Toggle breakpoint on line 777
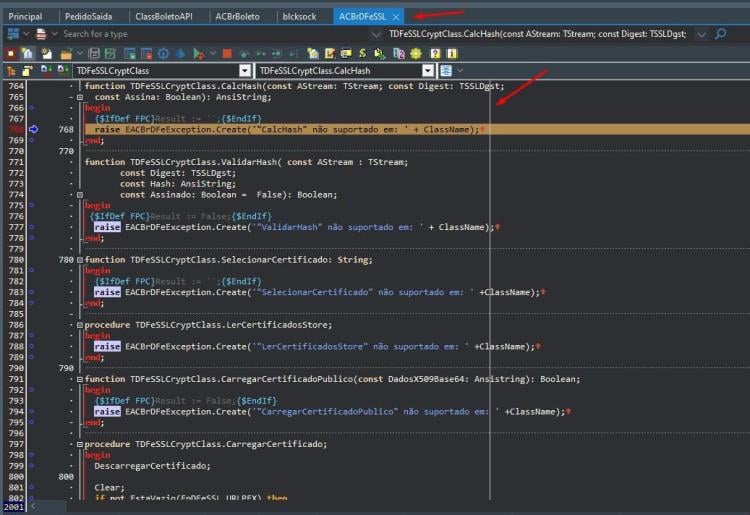750x515 pixels. pyautogui.click(x=31, y=227)
